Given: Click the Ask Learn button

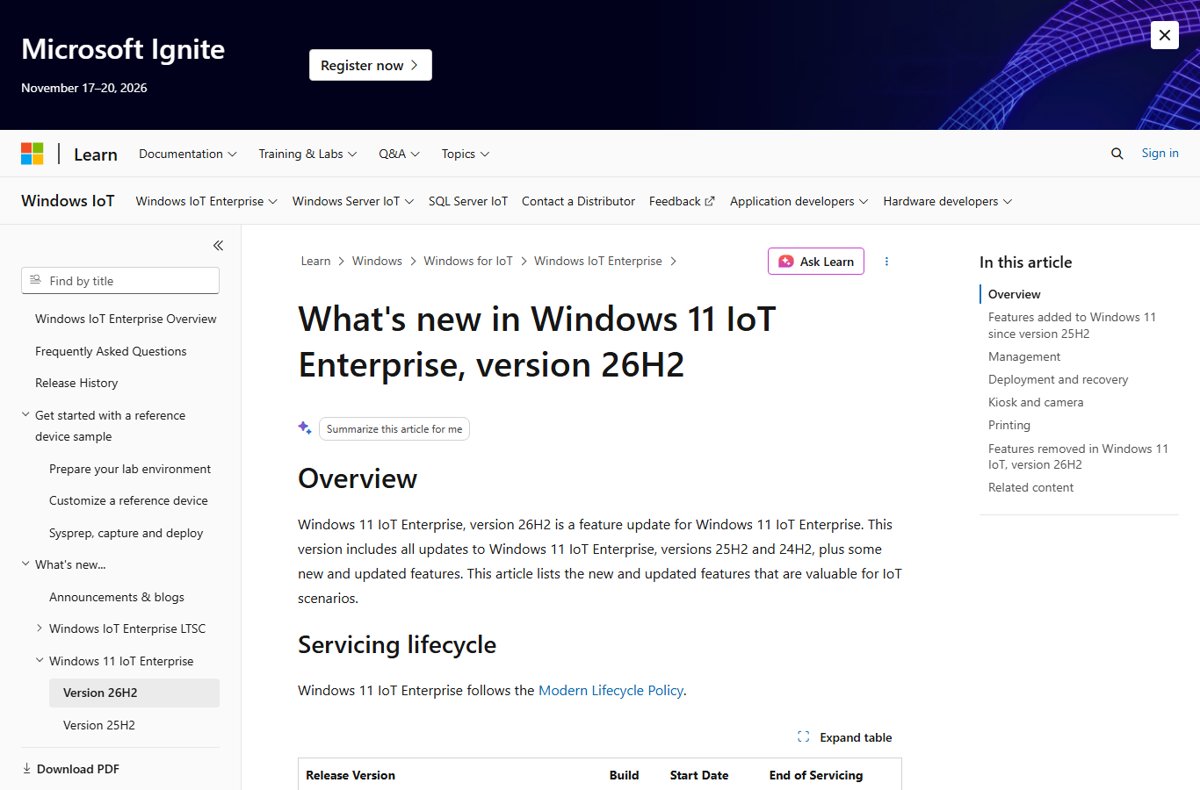Looking at the screenshot, I should (816, 261).
